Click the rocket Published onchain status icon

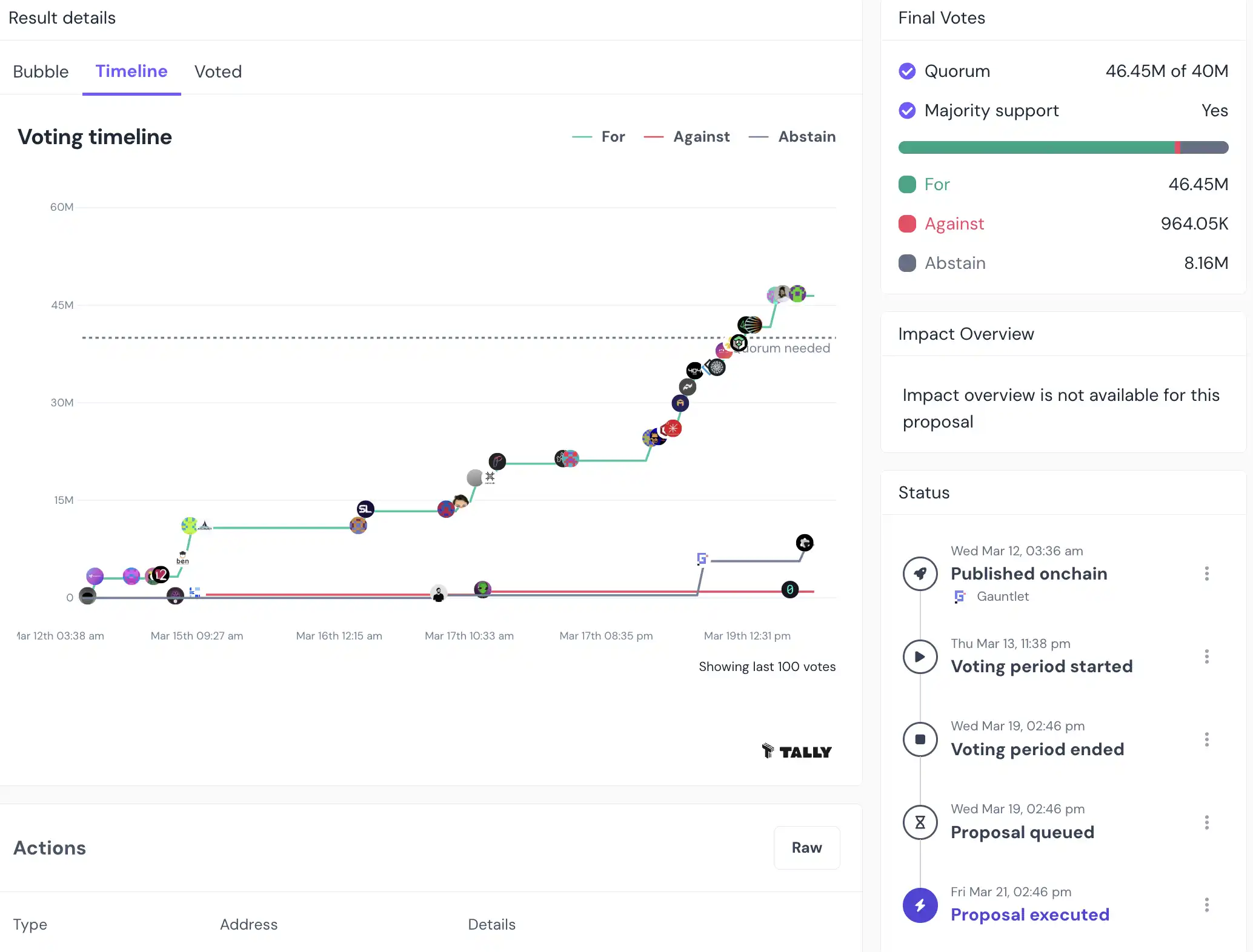point(920,574)
